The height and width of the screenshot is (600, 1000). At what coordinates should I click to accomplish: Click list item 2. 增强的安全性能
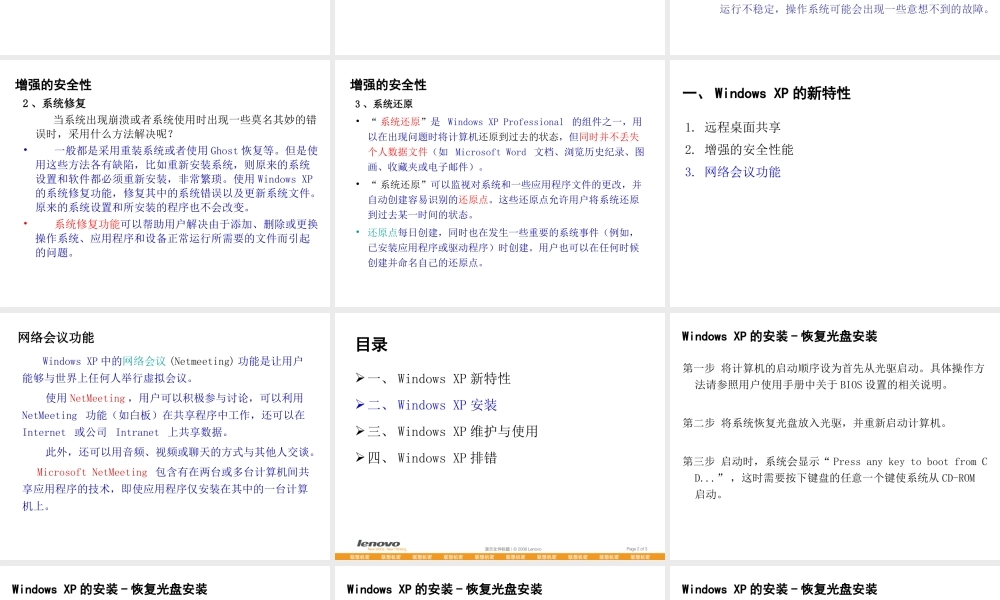click(x=739, y=149)
